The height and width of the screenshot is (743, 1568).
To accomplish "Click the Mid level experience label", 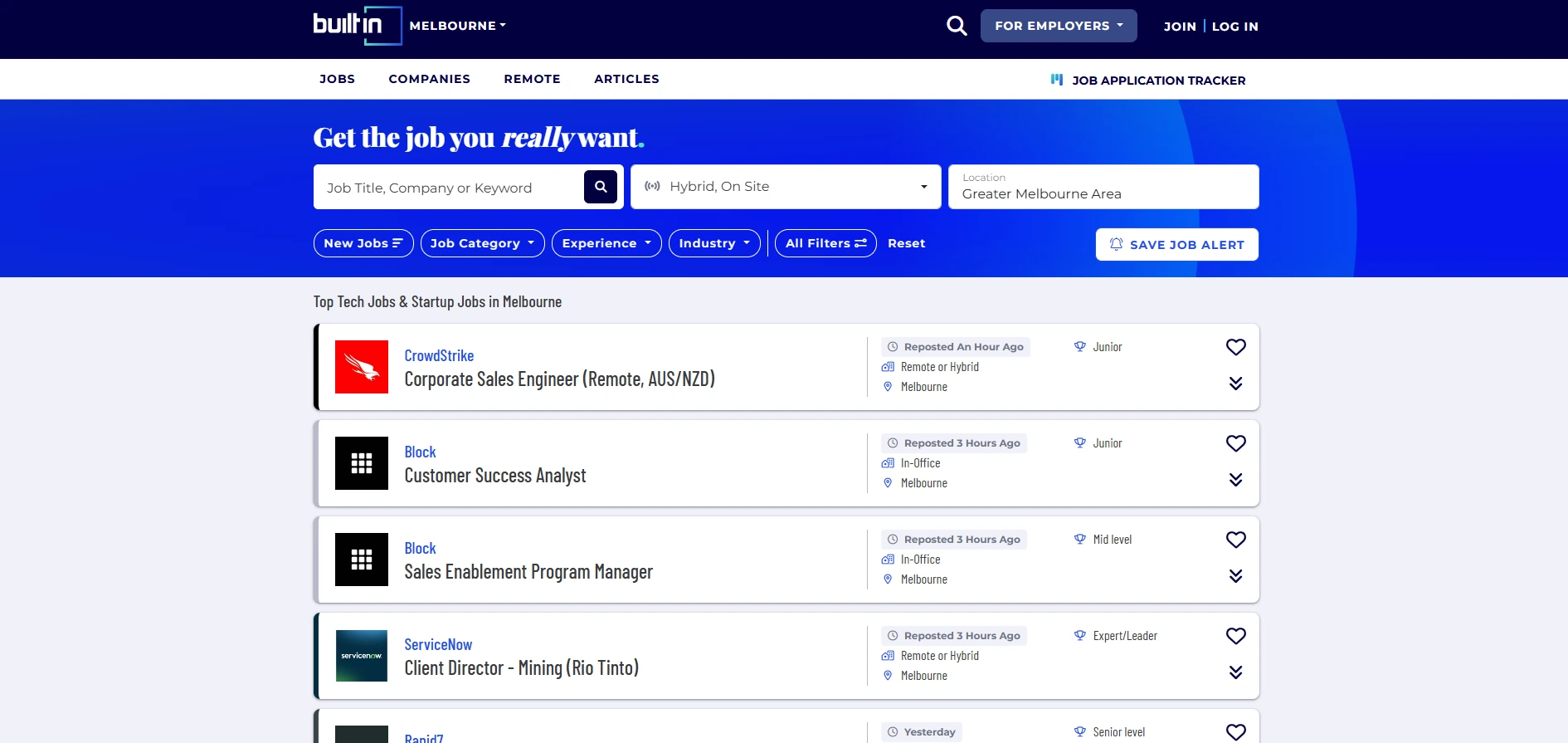I will [x=1113, y=540].
